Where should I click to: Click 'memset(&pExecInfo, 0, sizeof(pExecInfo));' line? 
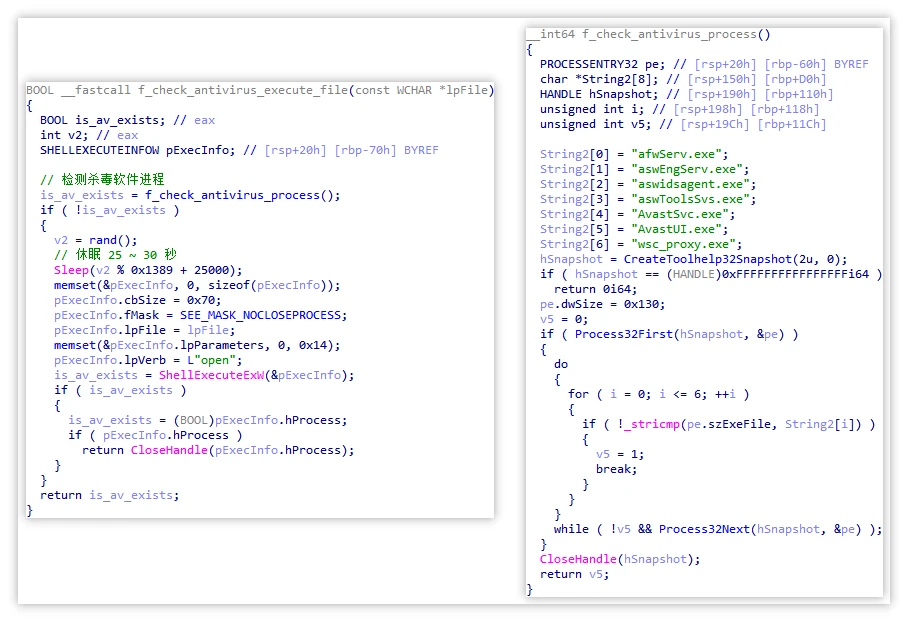[x=197, y=285]
